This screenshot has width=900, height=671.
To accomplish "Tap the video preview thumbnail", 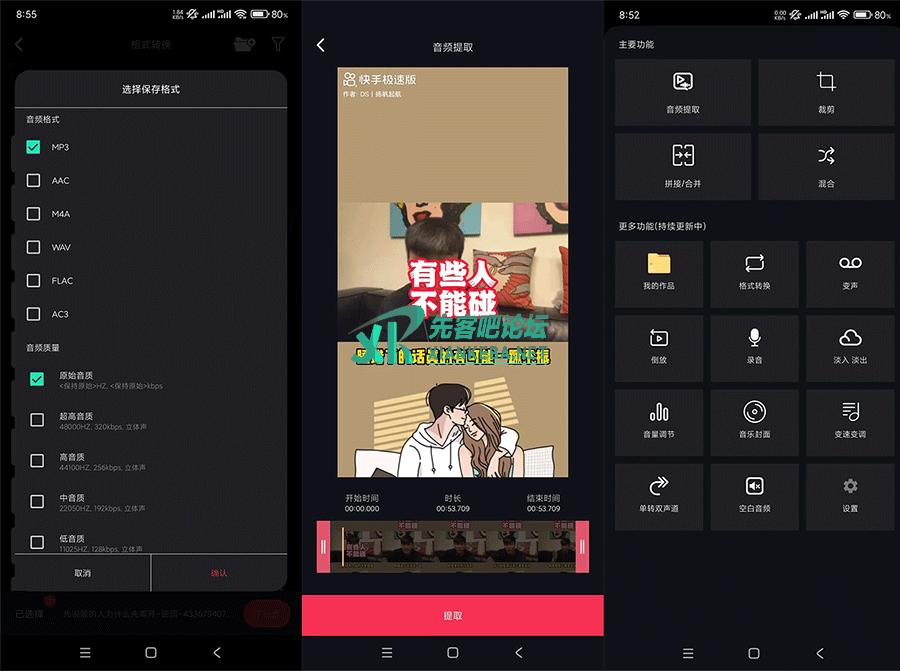I will coord(452,272).
